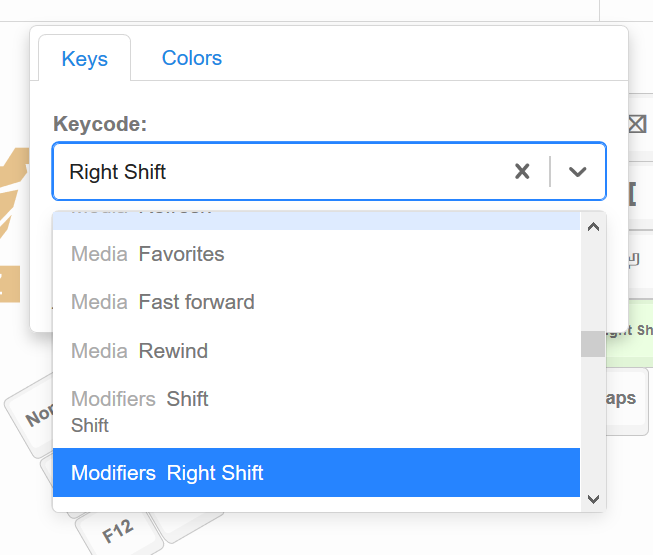Select the Keys tab
Viewport: 653px width, 555px height.
point(85,59)
